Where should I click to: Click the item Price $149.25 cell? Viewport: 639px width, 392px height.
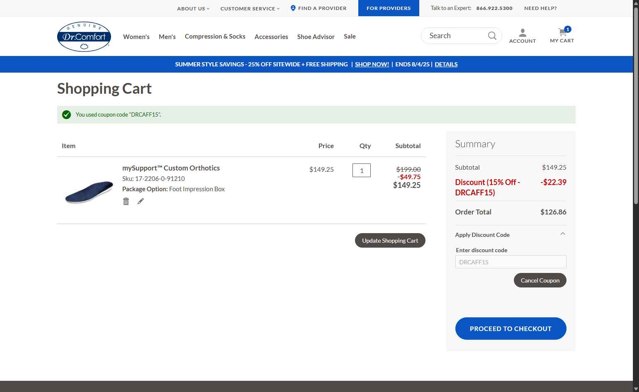322,170
